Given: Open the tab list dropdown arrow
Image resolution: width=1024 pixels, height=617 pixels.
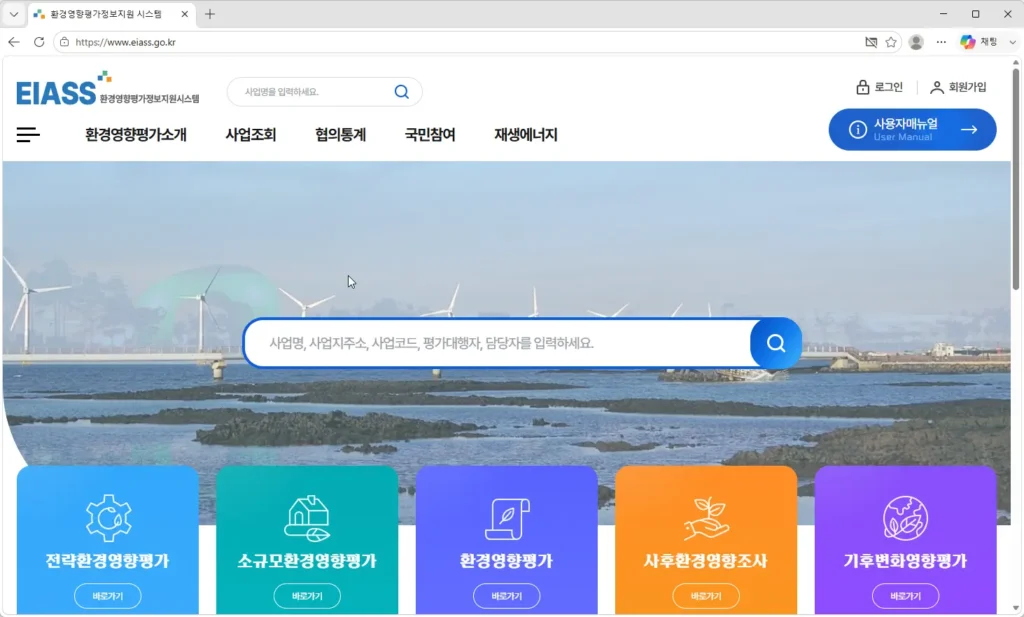Looking at the screenshot, I should point(14,14).
